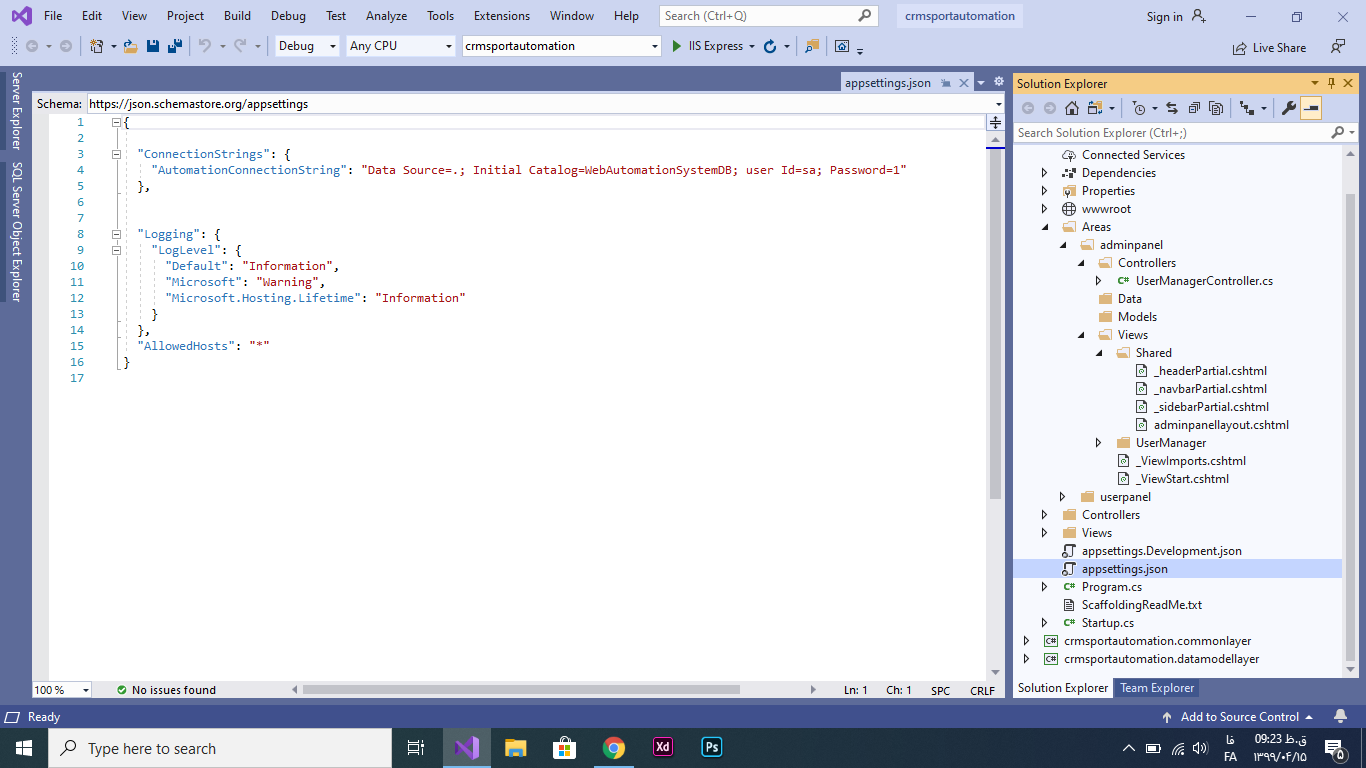Click the Pending Changes Filter clock icon
Image resolution: width=1366 pixels, height=768 pixels.
[x=1139, y=108]
